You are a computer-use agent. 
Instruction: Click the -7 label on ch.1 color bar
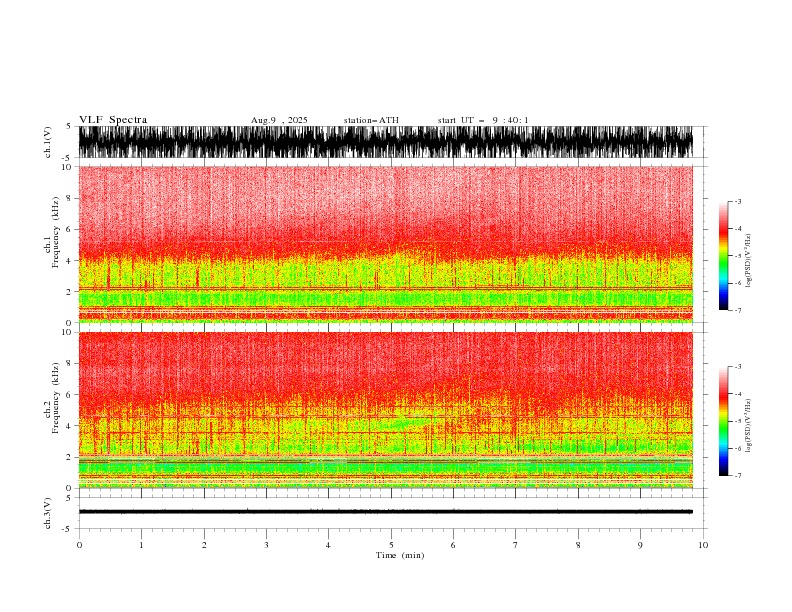738,310
